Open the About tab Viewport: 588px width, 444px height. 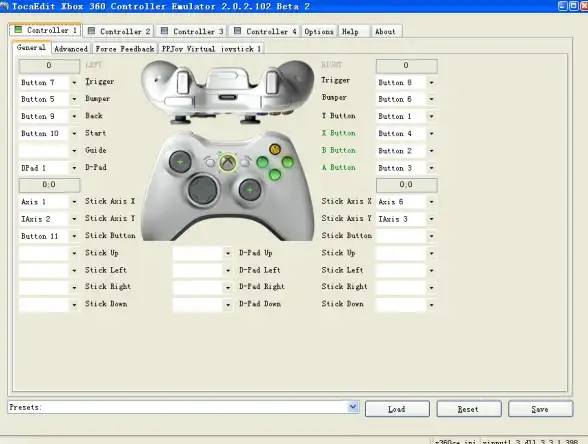(386, 32)
